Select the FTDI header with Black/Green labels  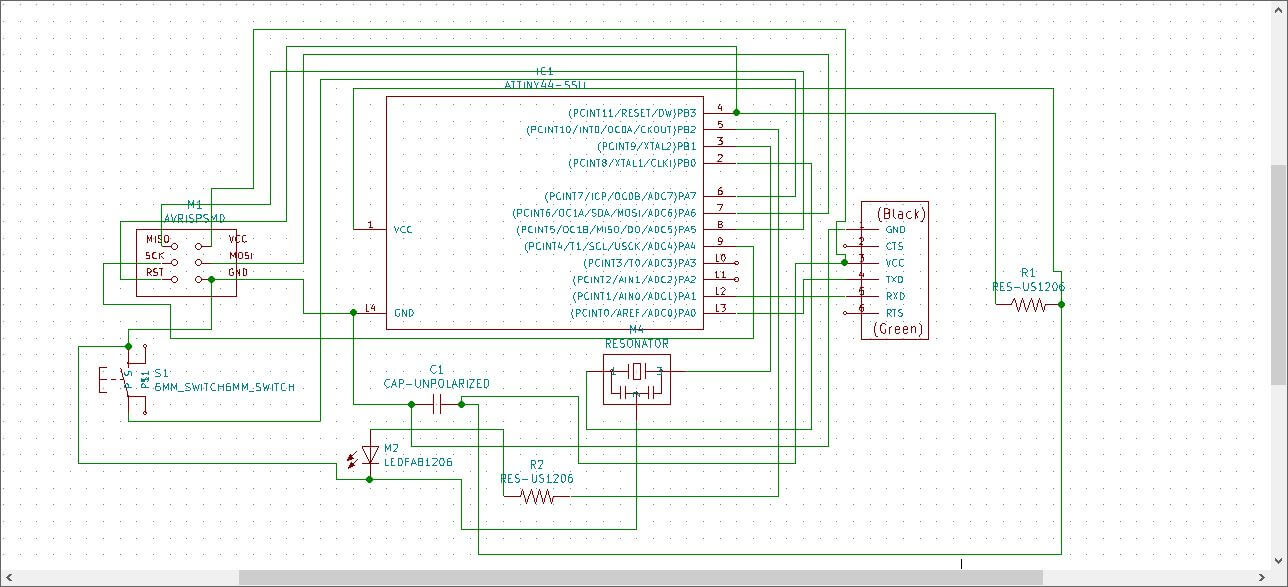pos(895,271)
